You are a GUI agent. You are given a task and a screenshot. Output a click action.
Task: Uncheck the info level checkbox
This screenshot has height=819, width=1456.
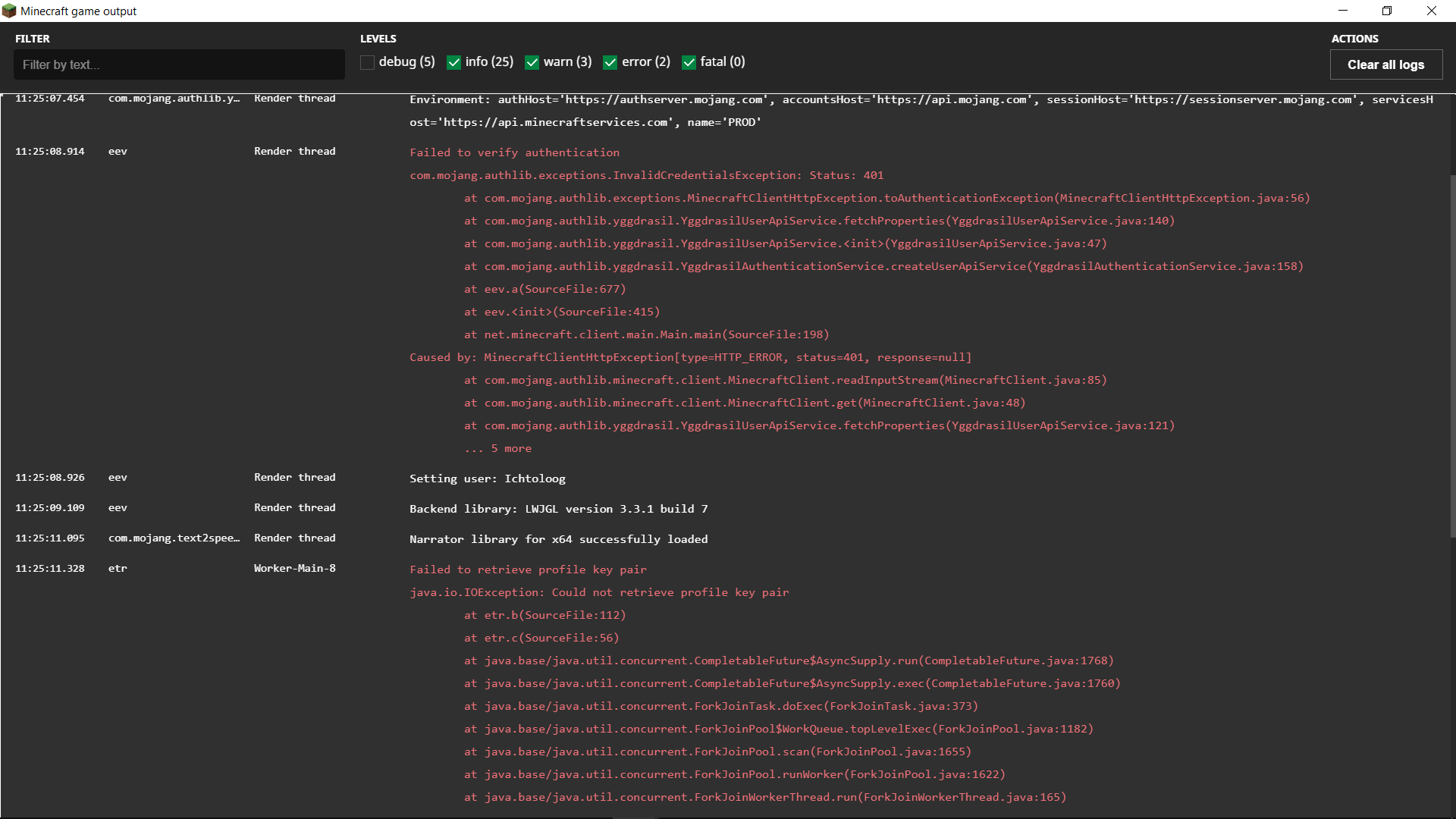454,62
